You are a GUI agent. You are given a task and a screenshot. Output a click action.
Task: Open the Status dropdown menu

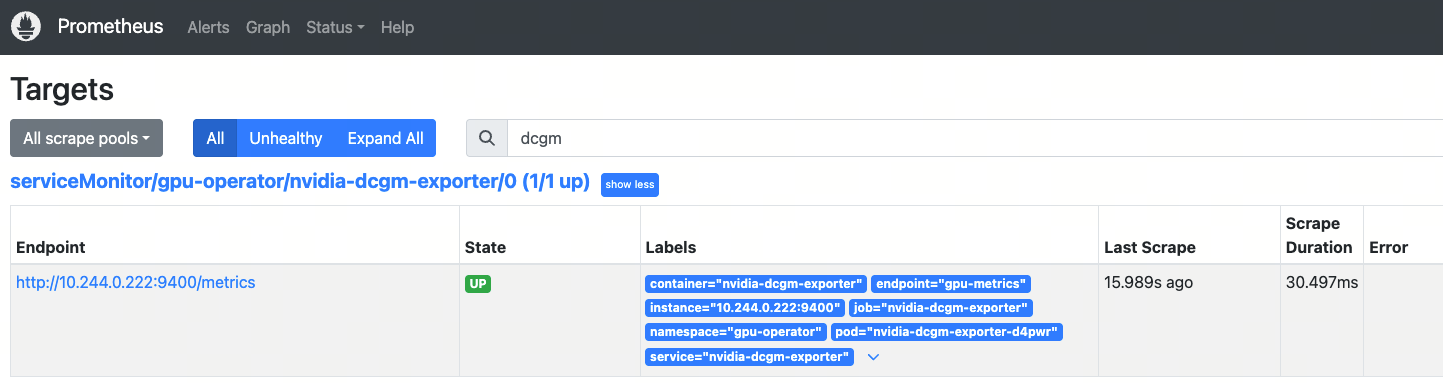point(335,27)
